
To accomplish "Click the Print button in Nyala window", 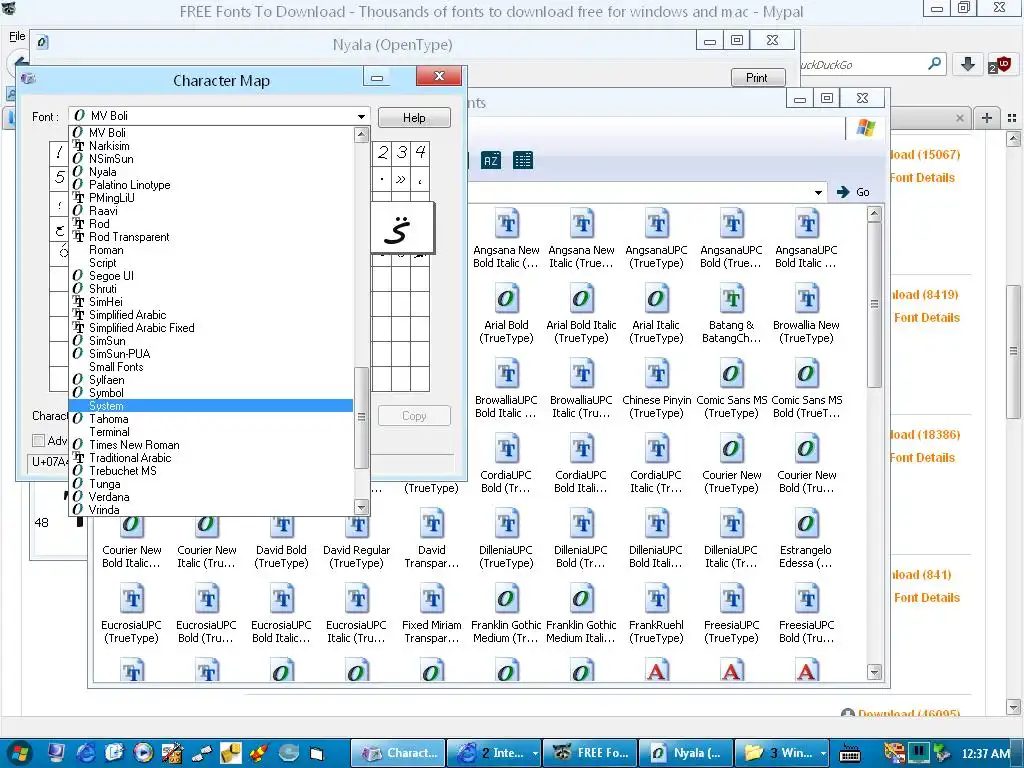I will tap(757, 78).
